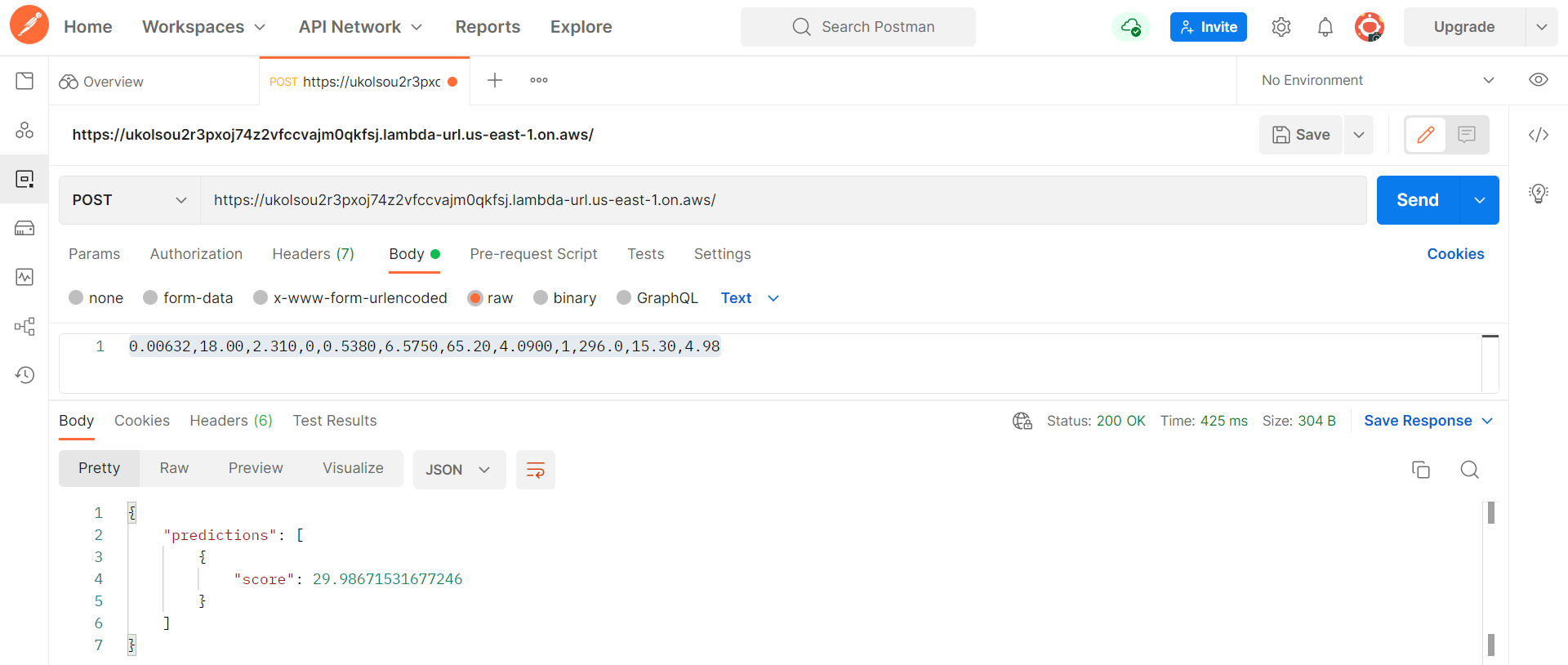
Task: Open the tab options ellipsis menu
Action: tap(539, 80)
